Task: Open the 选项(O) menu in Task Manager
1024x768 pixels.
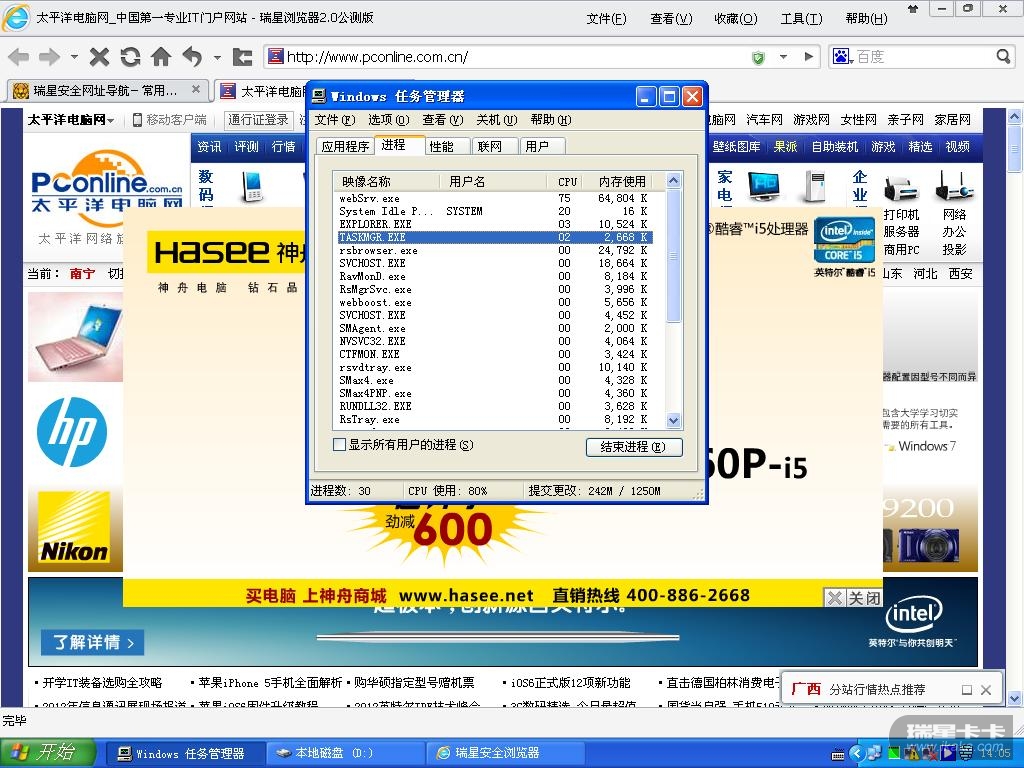Action: [x=389, y=120]
